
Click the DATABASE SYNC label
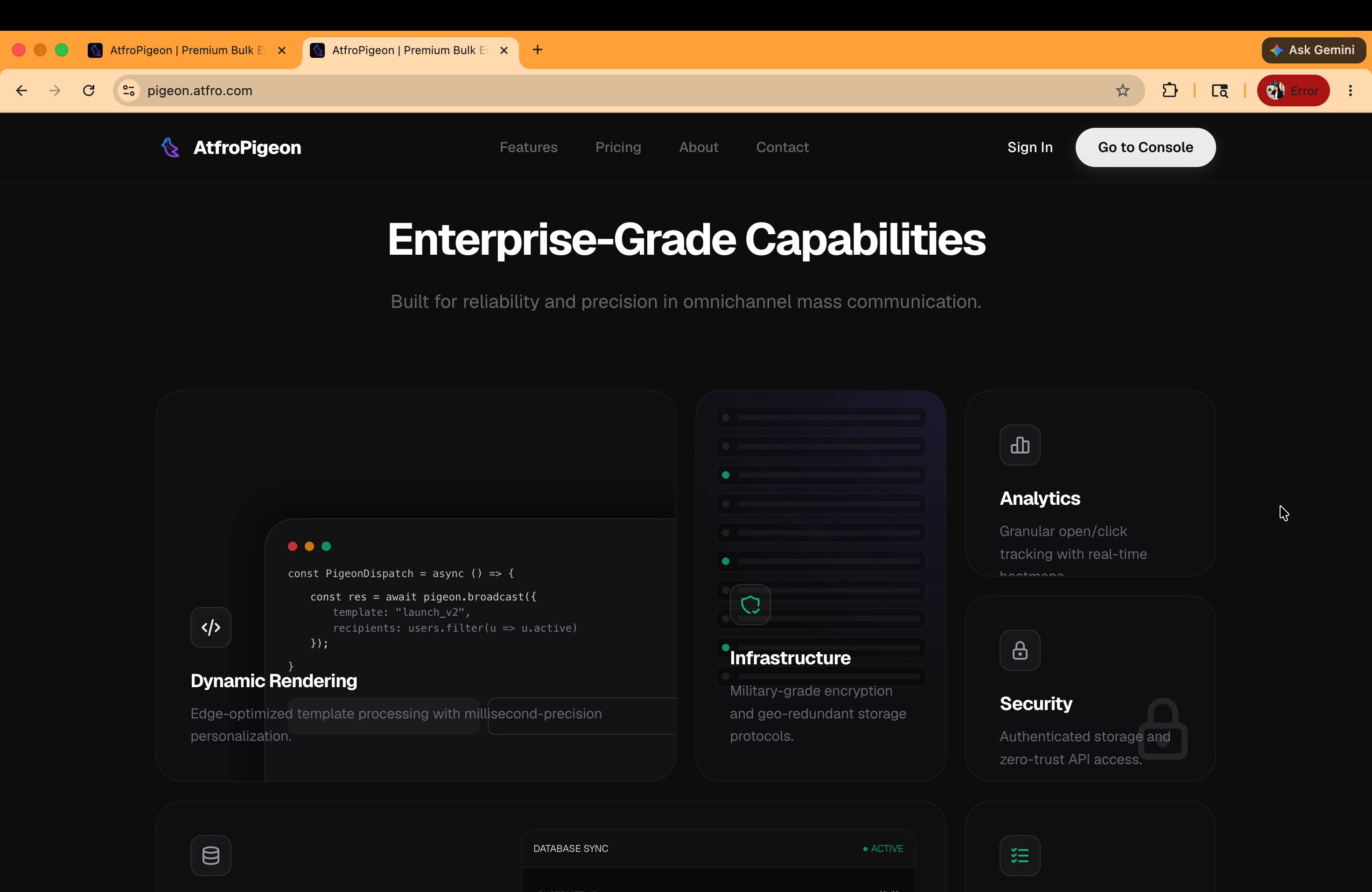[x=571, y=849]
